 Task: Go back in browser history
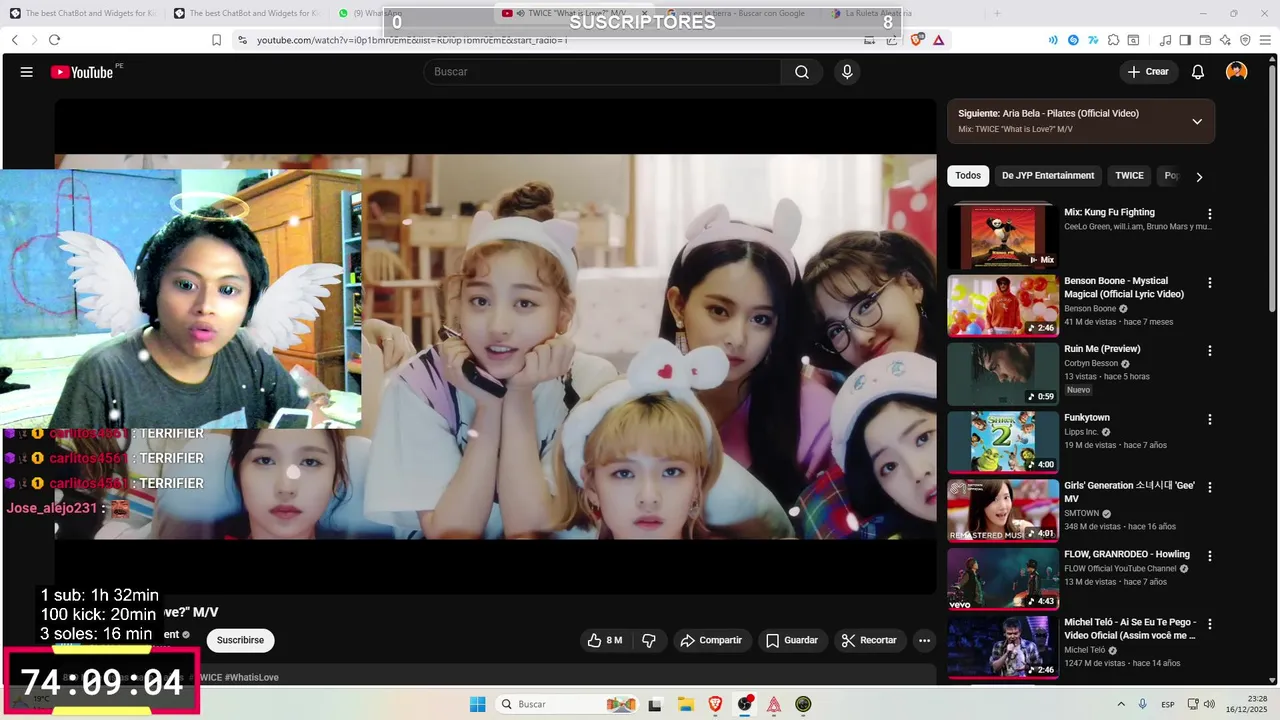point(14,40)
